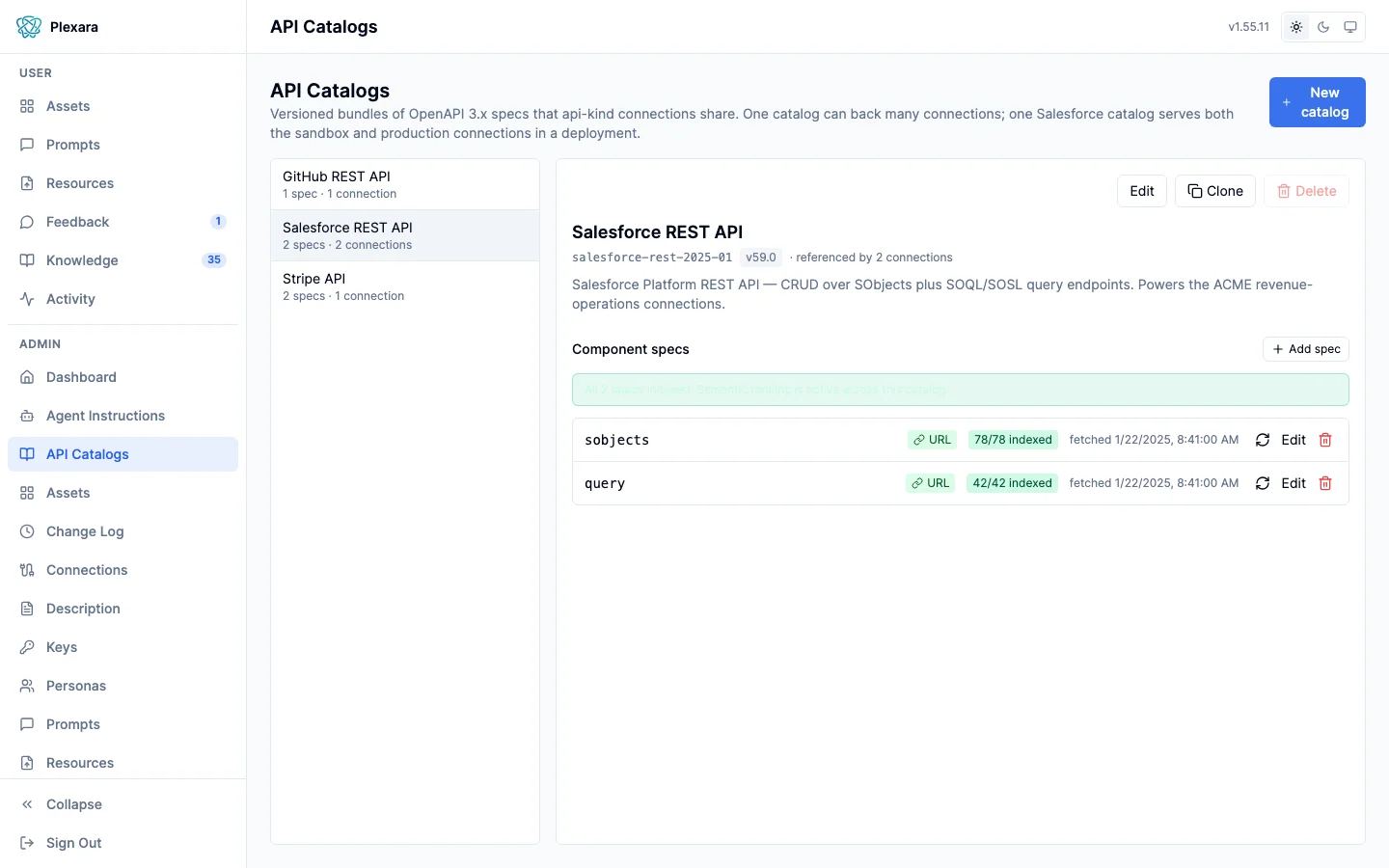Click Feedback badge showing 1

[219, 222]
